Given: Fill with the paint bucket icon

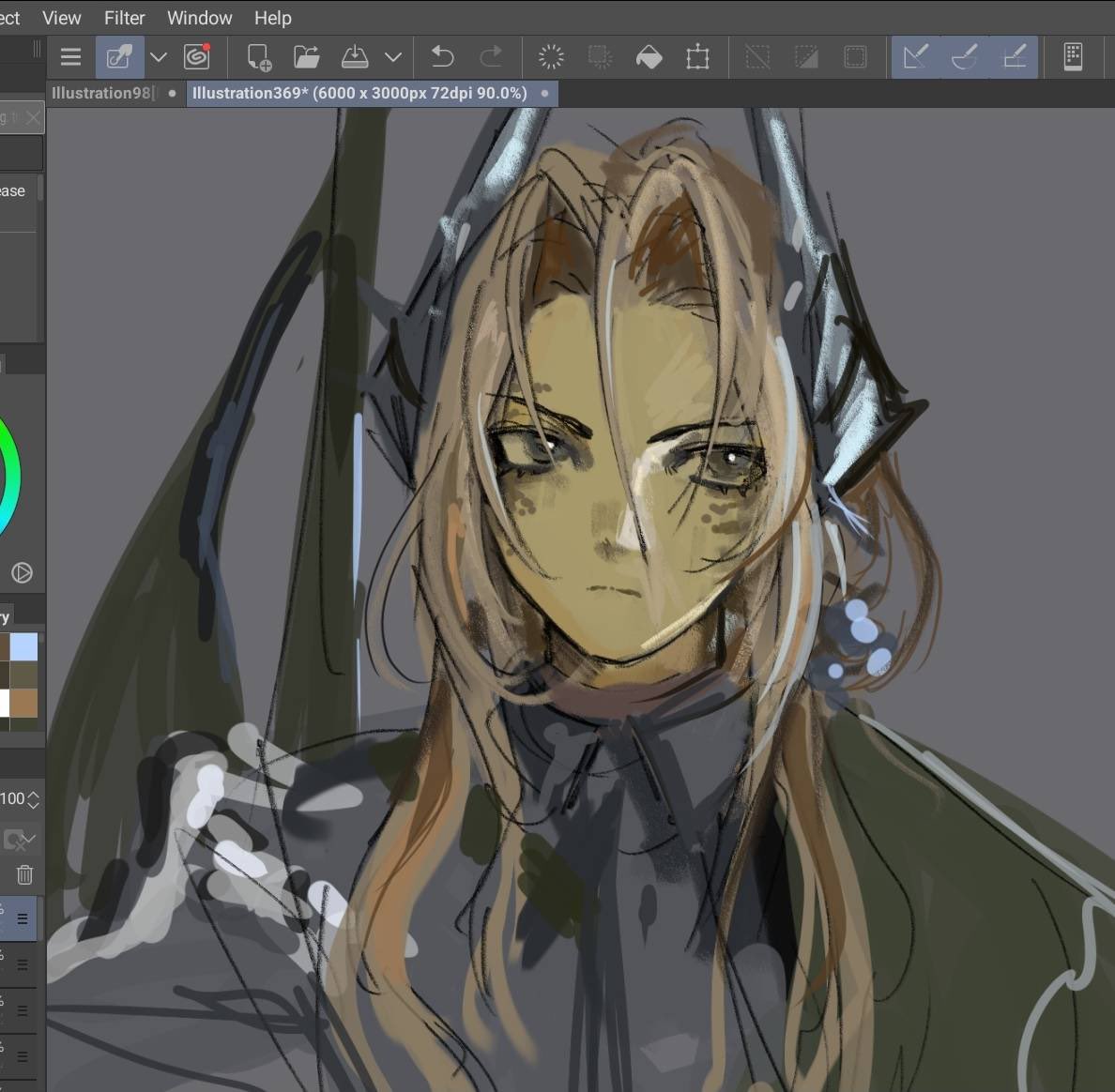Looking at the screenshot, I should pos(649,57).
